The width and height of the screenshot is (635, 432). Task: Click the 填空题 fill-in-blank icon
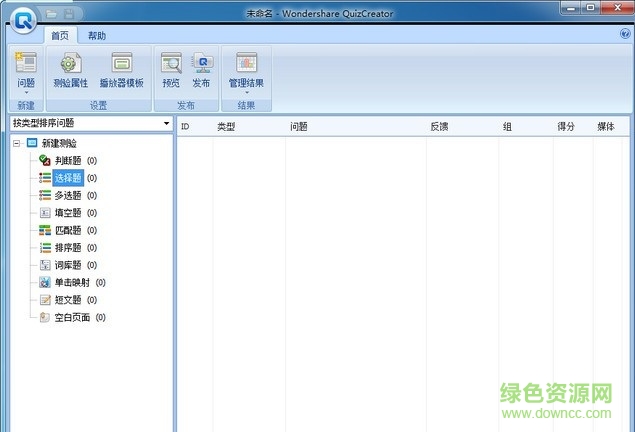point(45,213)
